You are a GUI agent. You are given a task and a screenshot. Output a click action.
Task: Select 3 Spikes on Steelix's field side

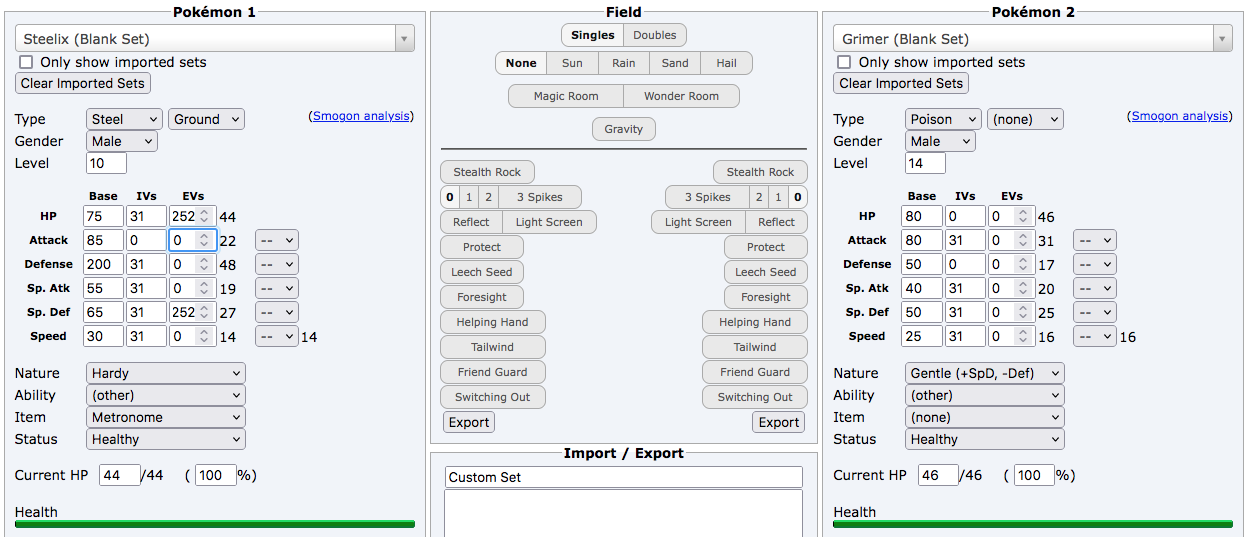point(539,197)
